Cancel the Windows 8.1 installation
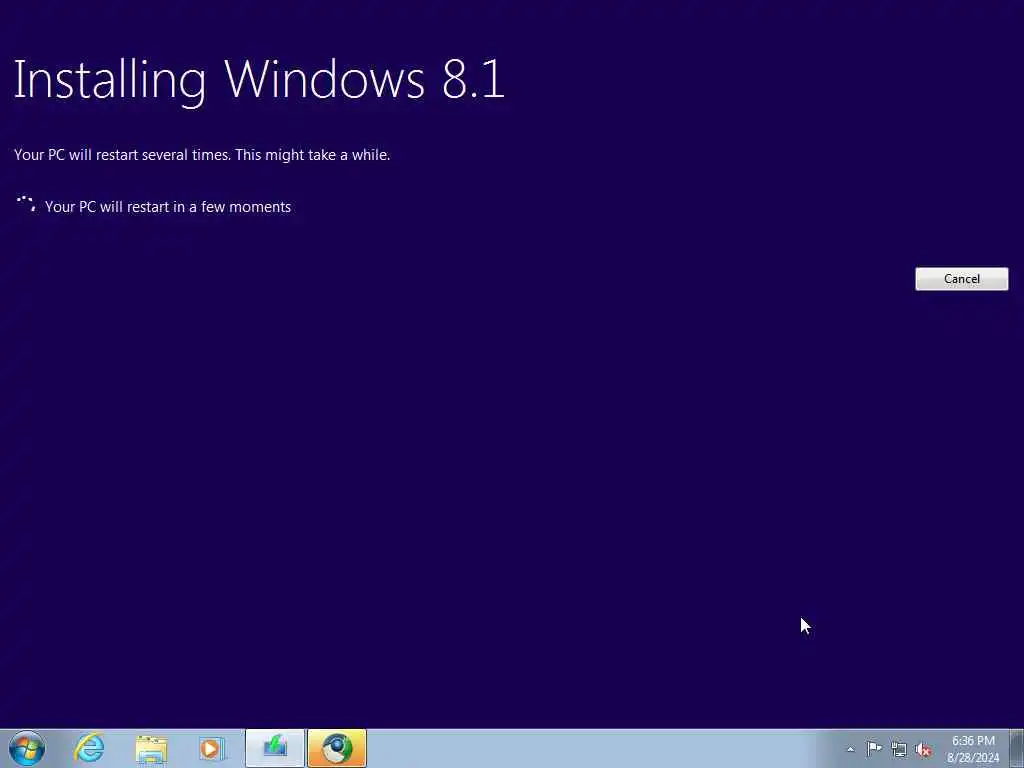 (x=961, y=279)
